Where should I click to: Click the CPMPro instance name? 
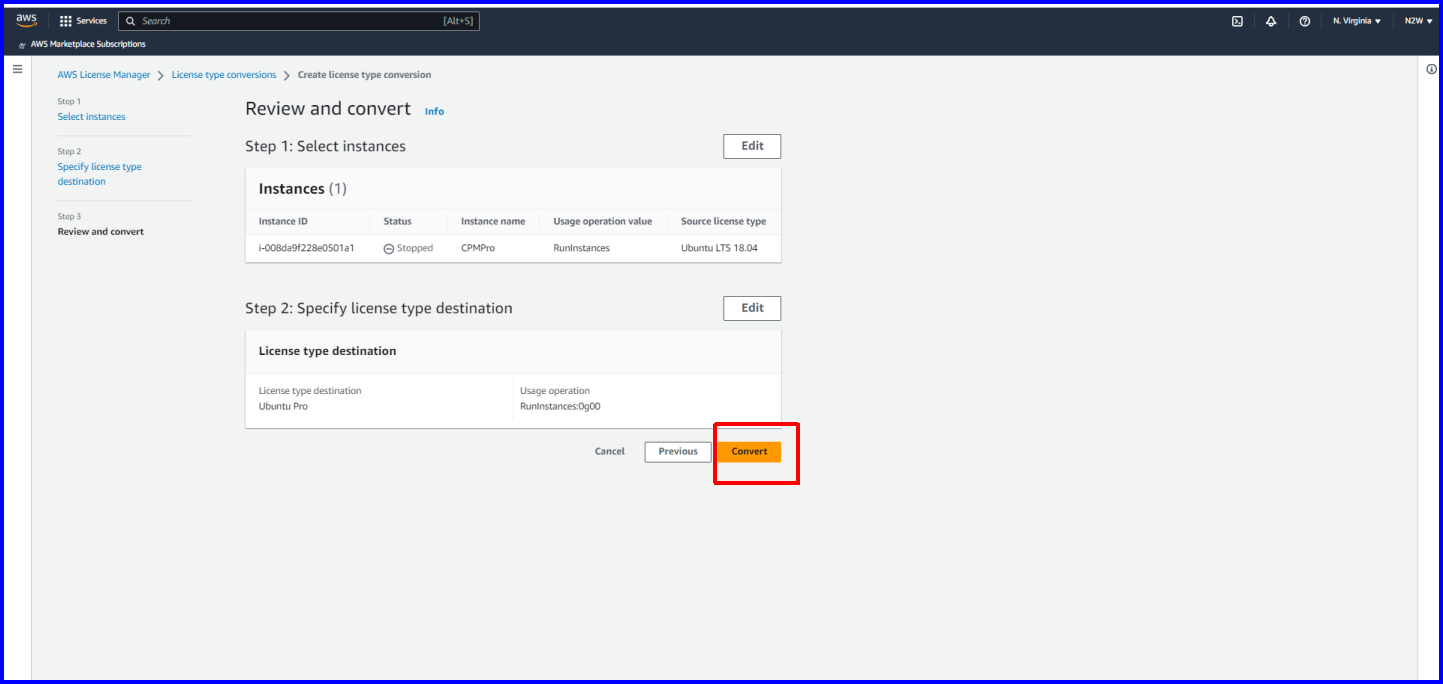tap(478, 248)
